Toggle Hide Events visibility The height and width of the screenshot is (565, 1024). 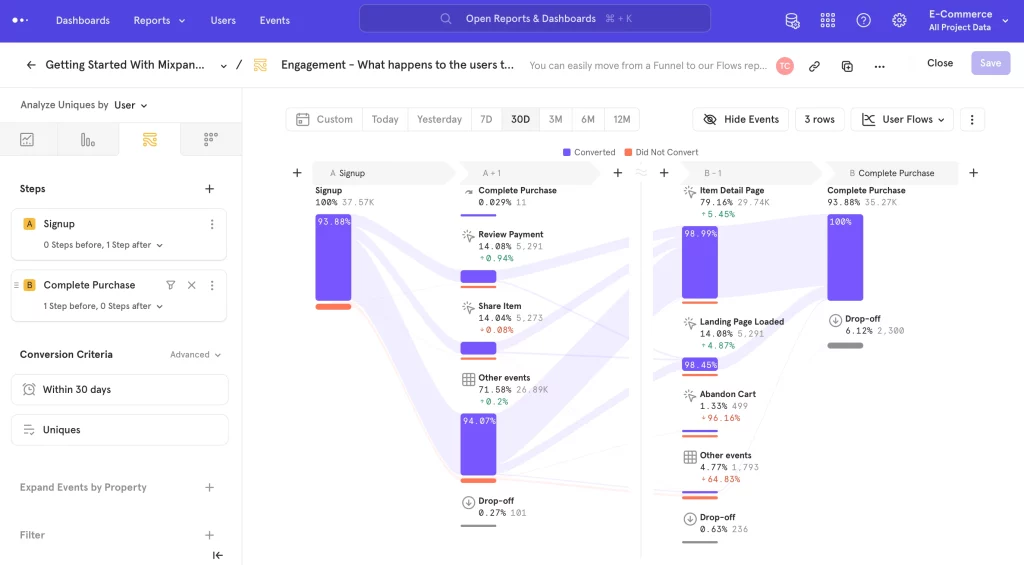tap(741, 120)
